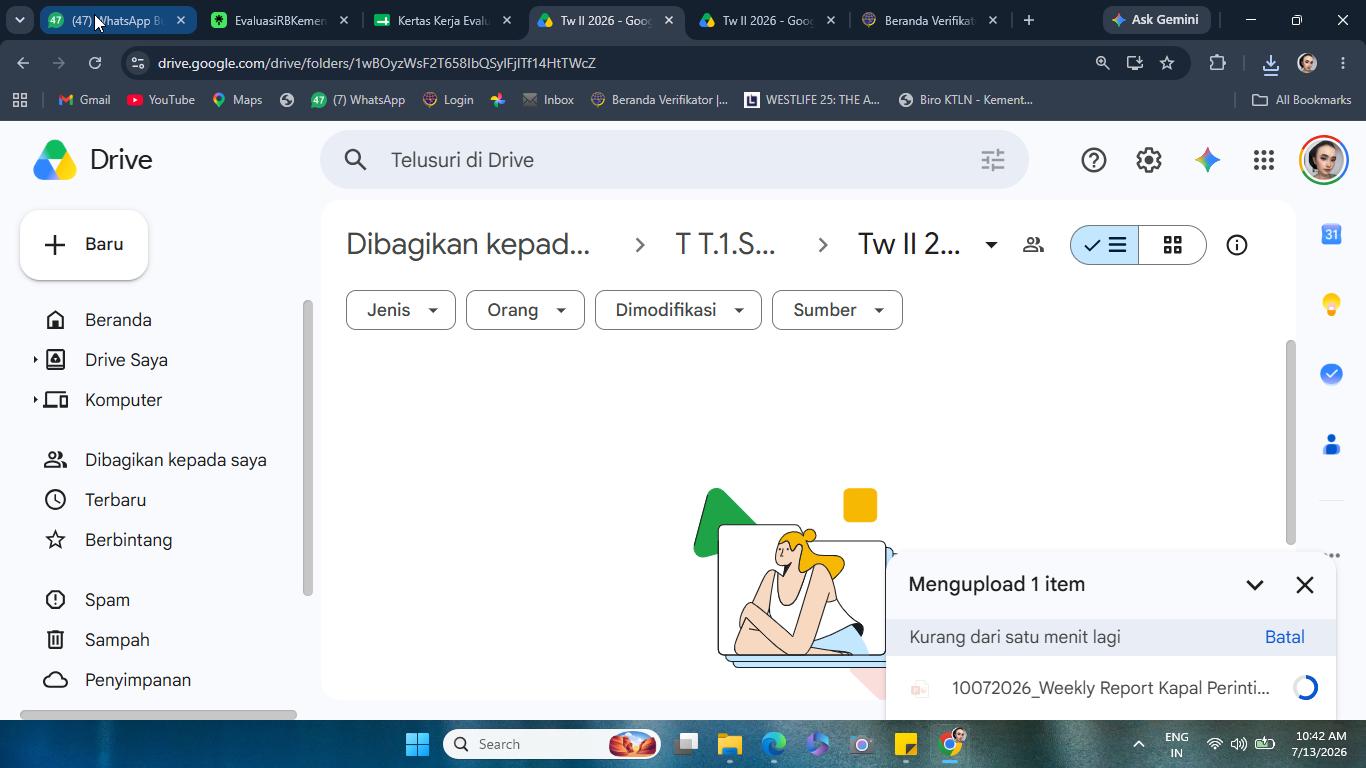The width and height of the screenshot is (1366, 768).
Task: Click the Baru new button
Action: click(84, 245)
